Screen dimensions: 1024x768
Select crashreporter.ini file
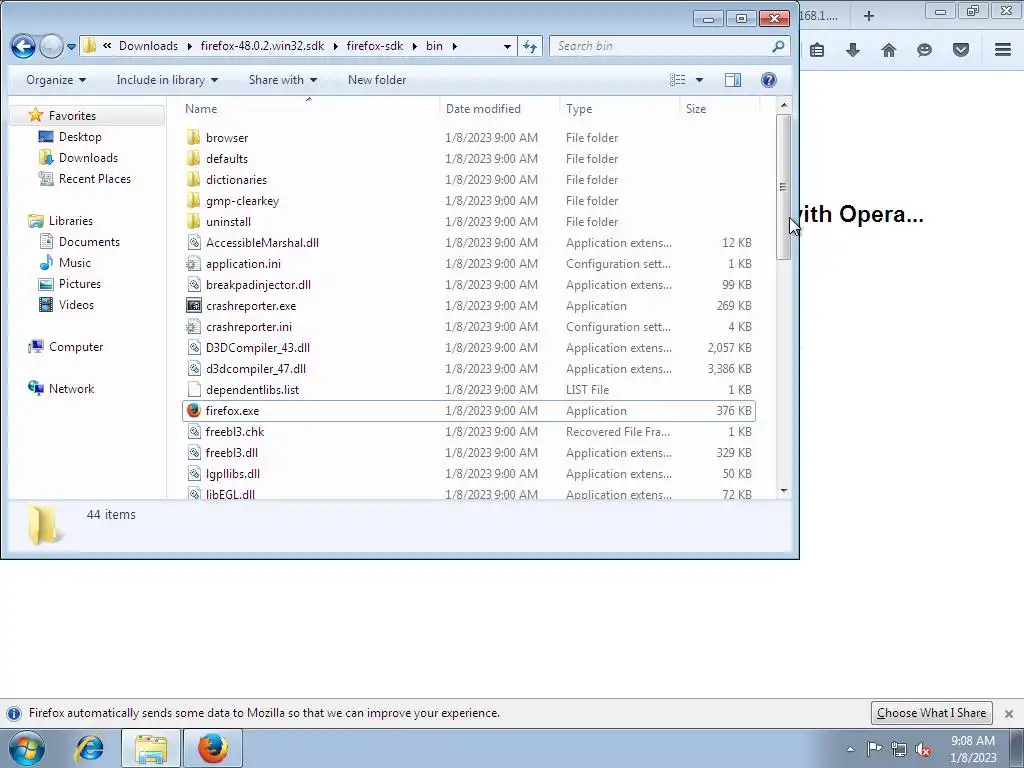point(249,327)
